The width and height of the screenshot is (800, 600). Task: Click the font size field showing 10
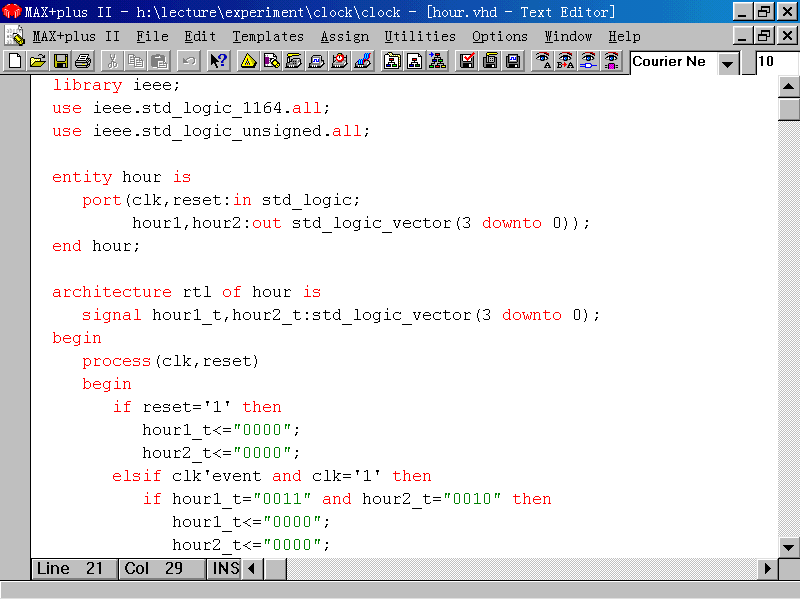pyautogui.click(x=777, y=62)
